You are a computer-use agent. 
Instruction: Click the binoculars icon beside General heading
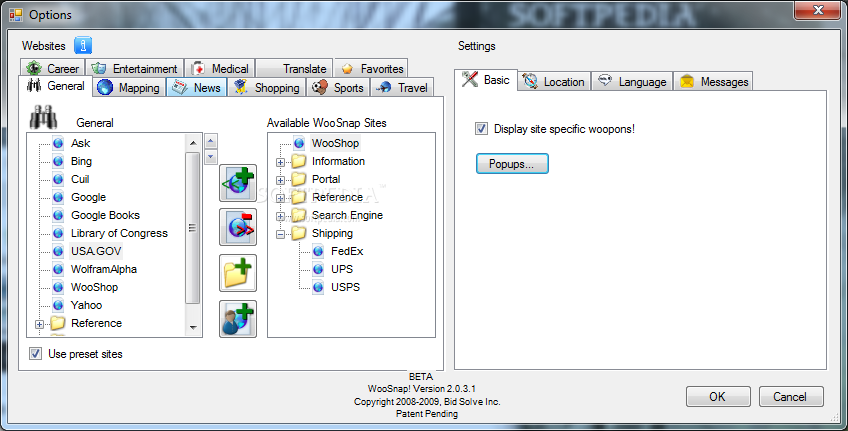click(x=43, y=117)
